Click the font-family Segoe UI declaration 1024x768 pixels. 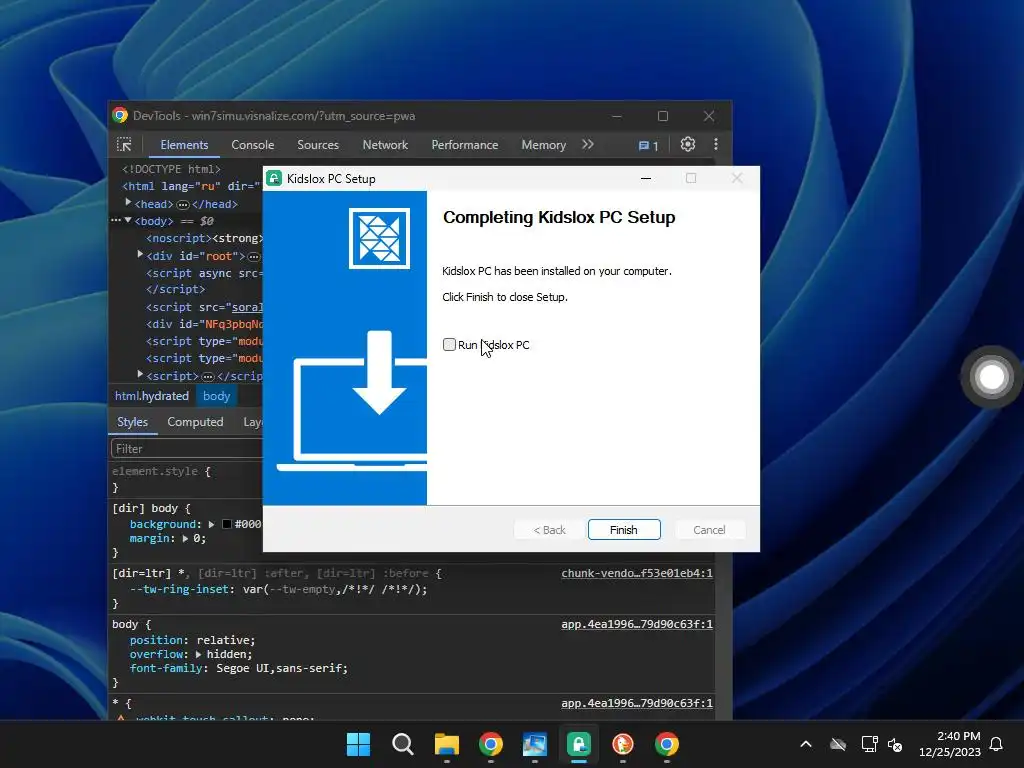click(x=238, y=668)
